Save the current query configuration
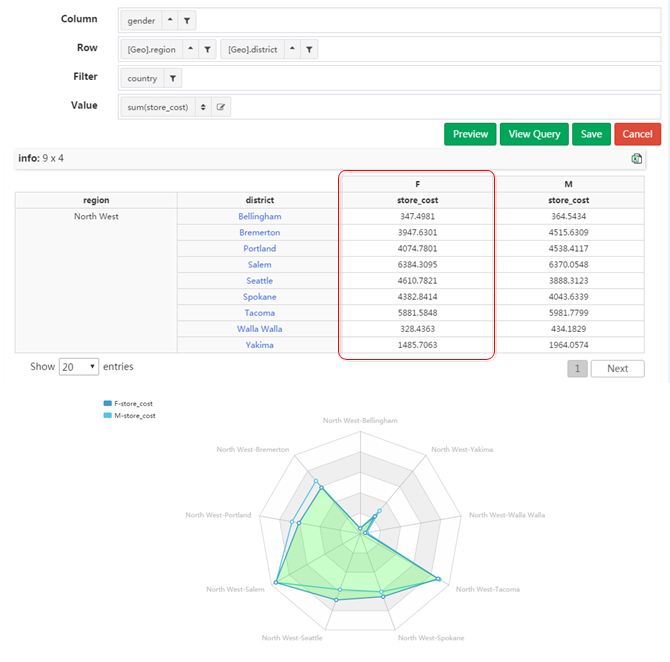This screenshot has height=662, width=670. 591,134
